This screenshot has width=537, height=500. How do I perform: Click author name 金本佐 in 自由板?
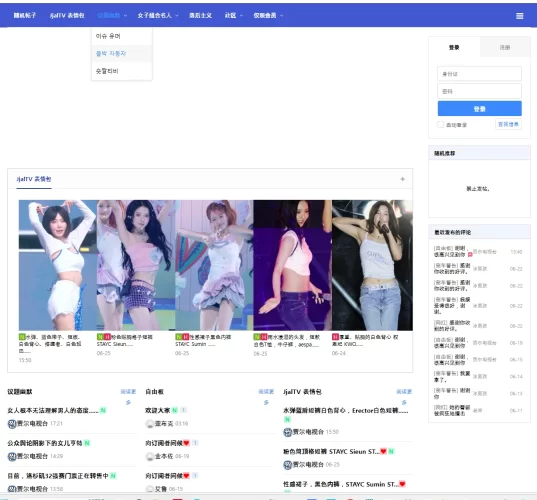click(x=164, y=457)
